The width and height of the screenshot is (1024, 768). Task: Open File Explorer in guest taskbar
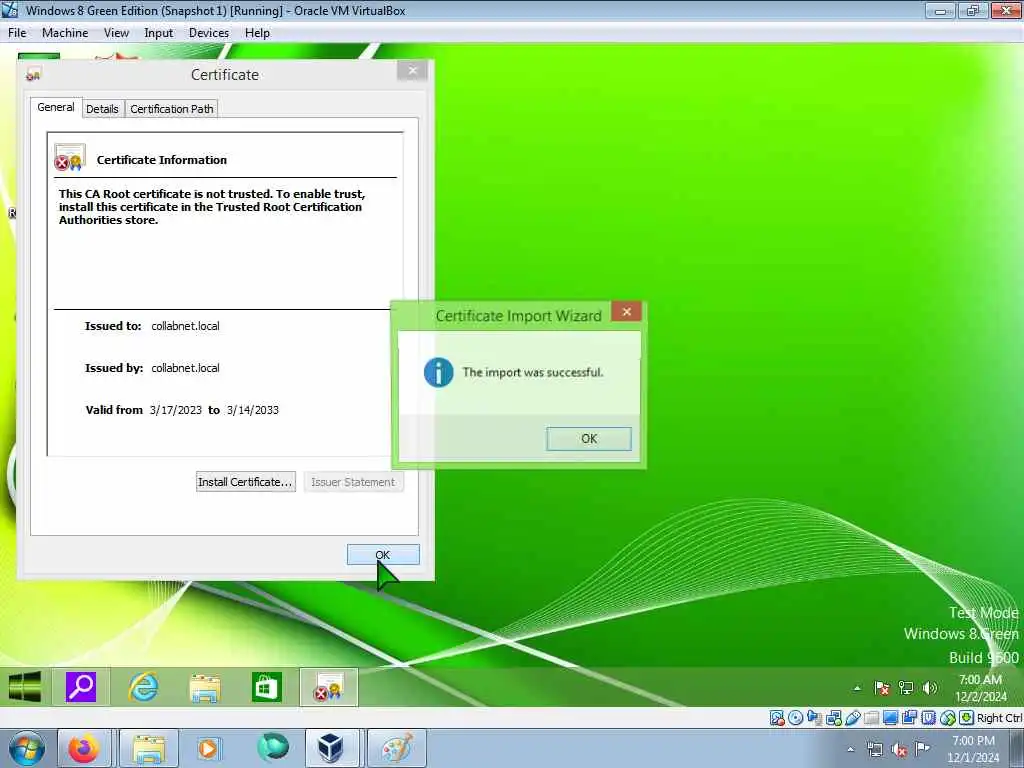click(204, 688)
